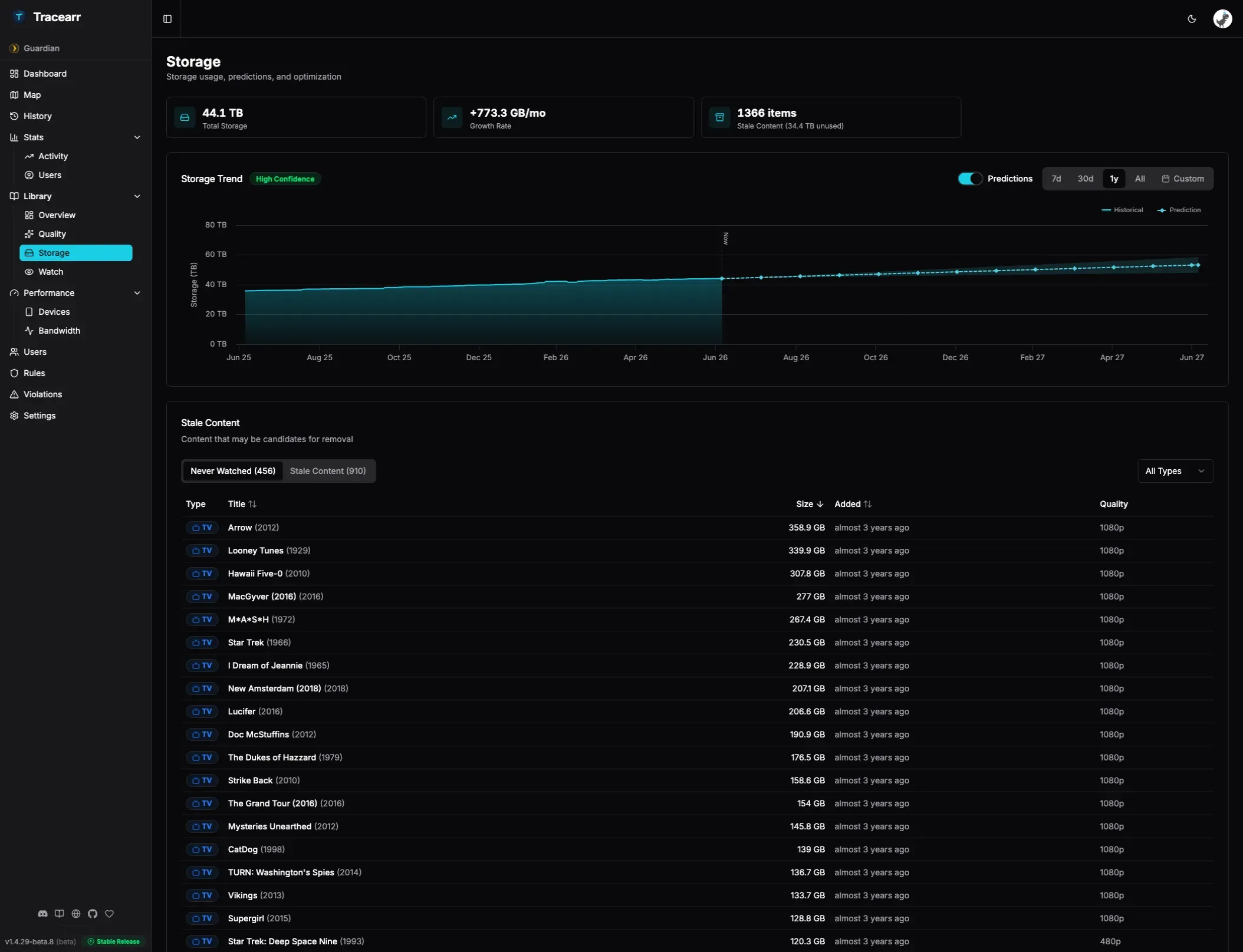Click the Looney Tunes (1929) row
This screenshot has width=1243, height=952.
(x=697, y=551)
